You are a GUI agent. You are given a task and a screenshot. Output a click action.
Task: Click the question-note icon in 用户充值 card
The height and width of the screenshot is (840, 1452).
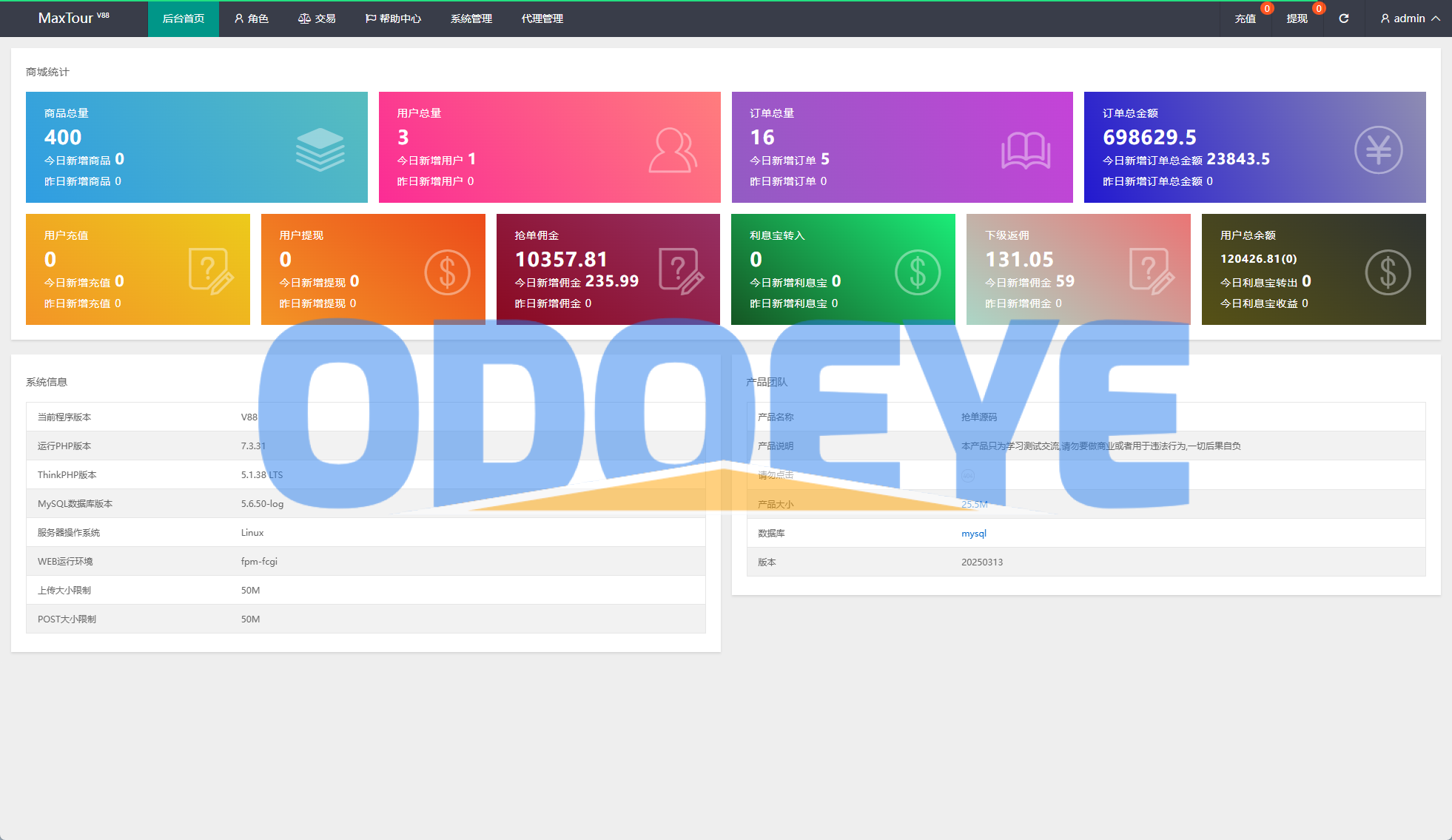click(x=211, y=272)
